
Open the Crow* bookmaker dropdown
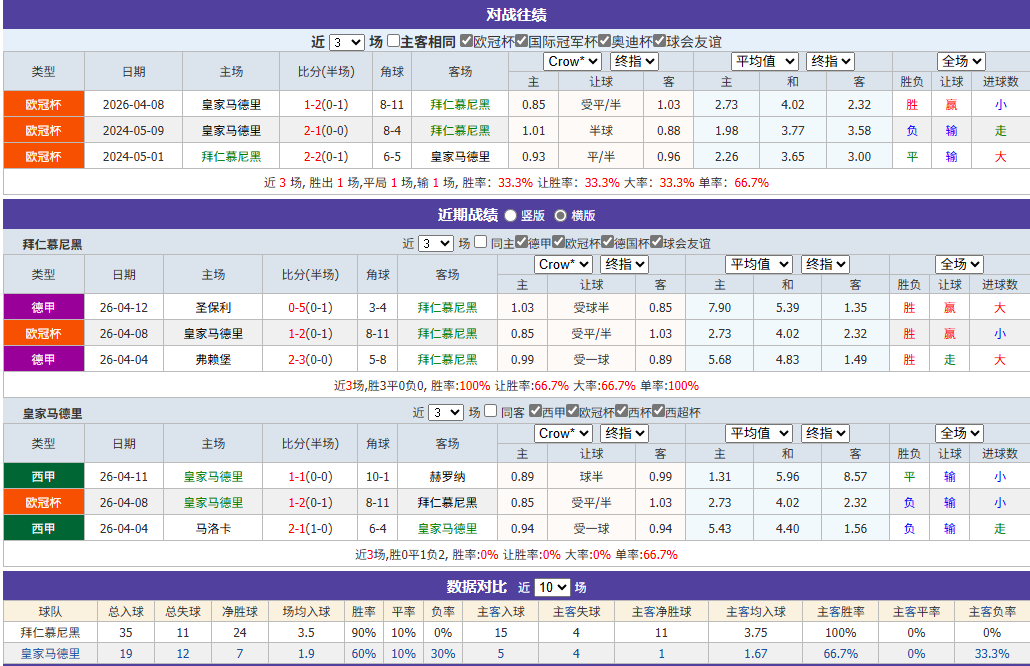coord(572,61)
